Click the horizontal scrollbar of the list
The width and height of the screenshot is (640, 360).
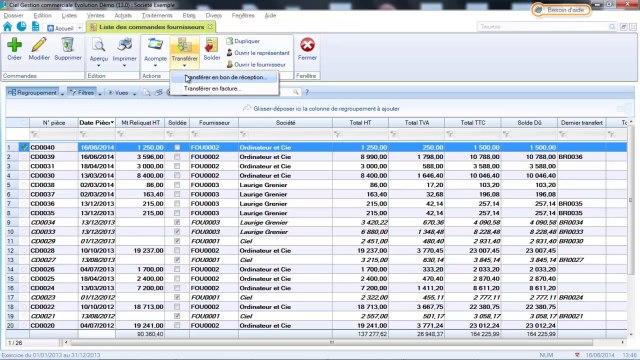coord(331,342)
